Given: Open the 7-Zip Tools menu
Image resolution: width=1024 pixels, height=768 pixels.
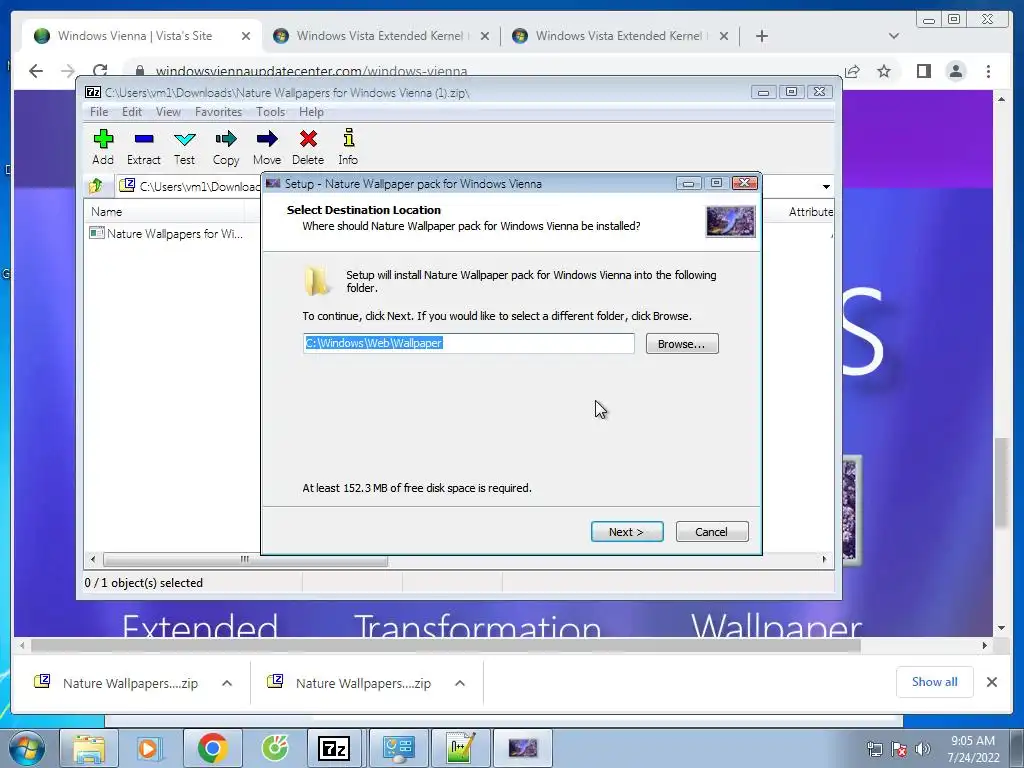Looking at the screenshot, I should click(270, 112).
